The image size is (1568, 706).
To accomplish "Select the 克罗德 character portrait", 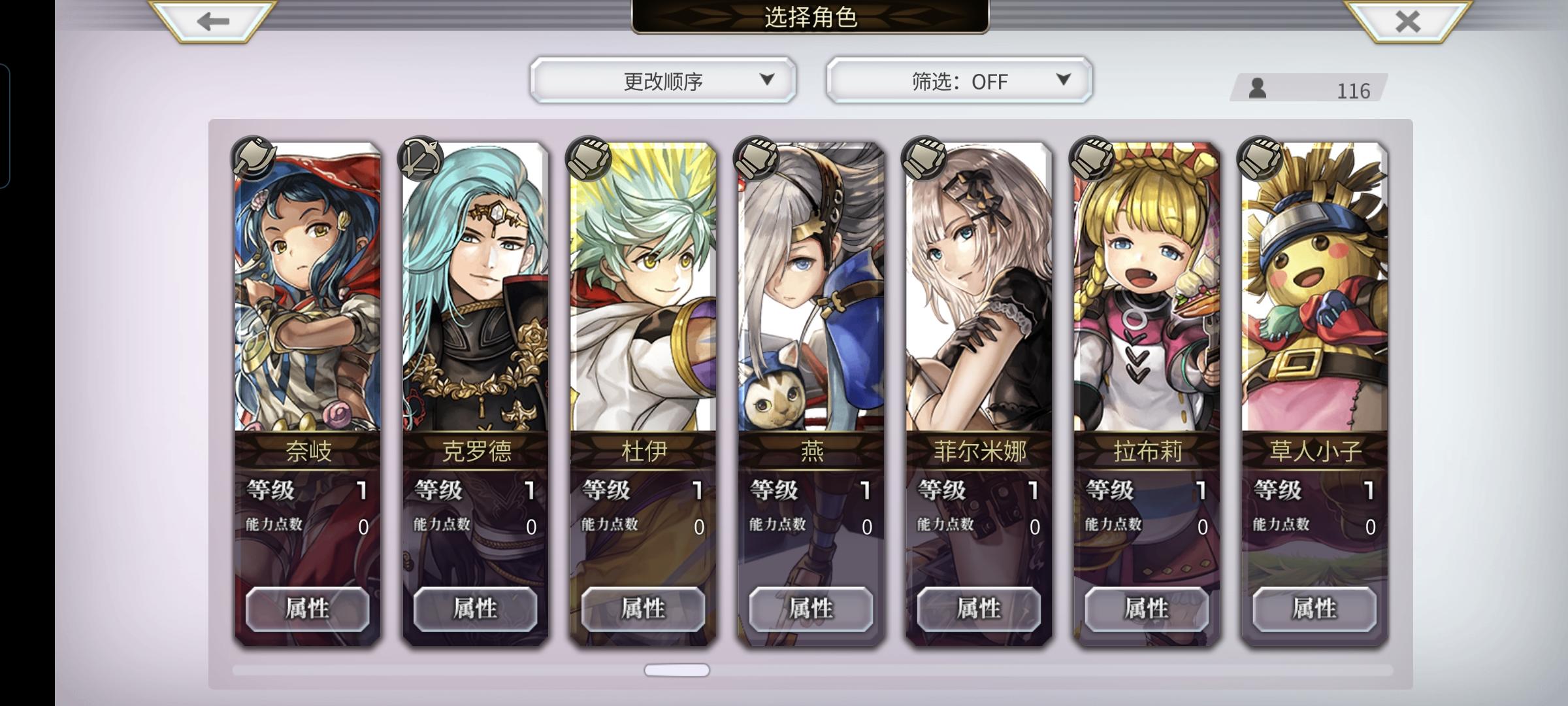I will point(475,288).
